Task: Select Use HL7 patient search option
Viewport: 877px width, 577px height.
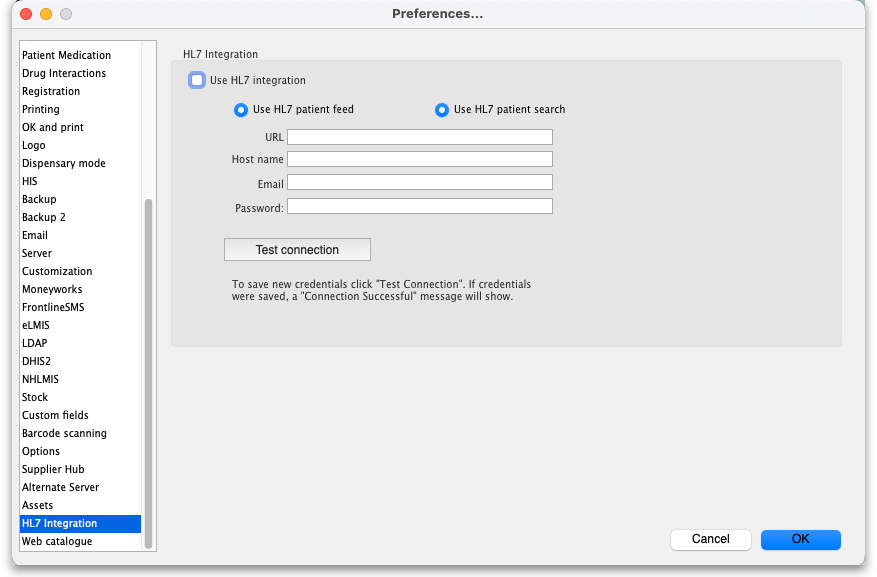Action: pyautogui.click(x=441, y=110)
